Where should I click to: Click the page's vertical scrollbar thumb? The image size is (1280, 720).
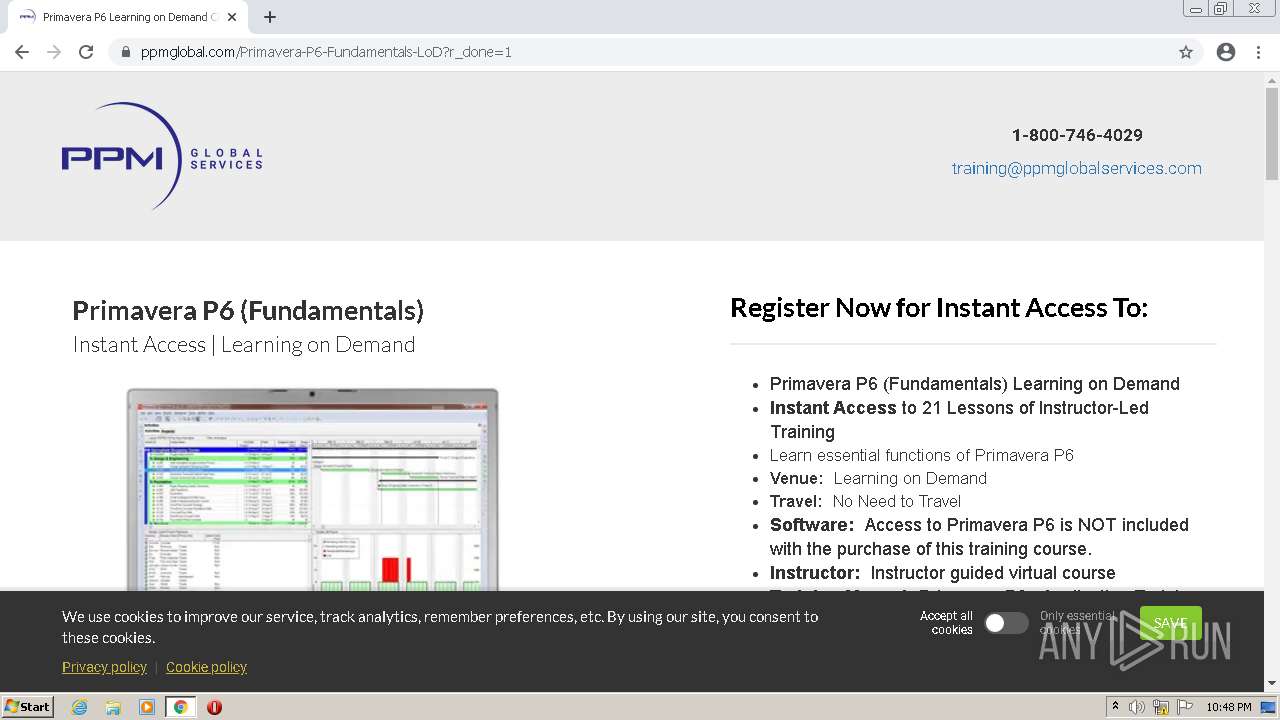coord(1272,133)
